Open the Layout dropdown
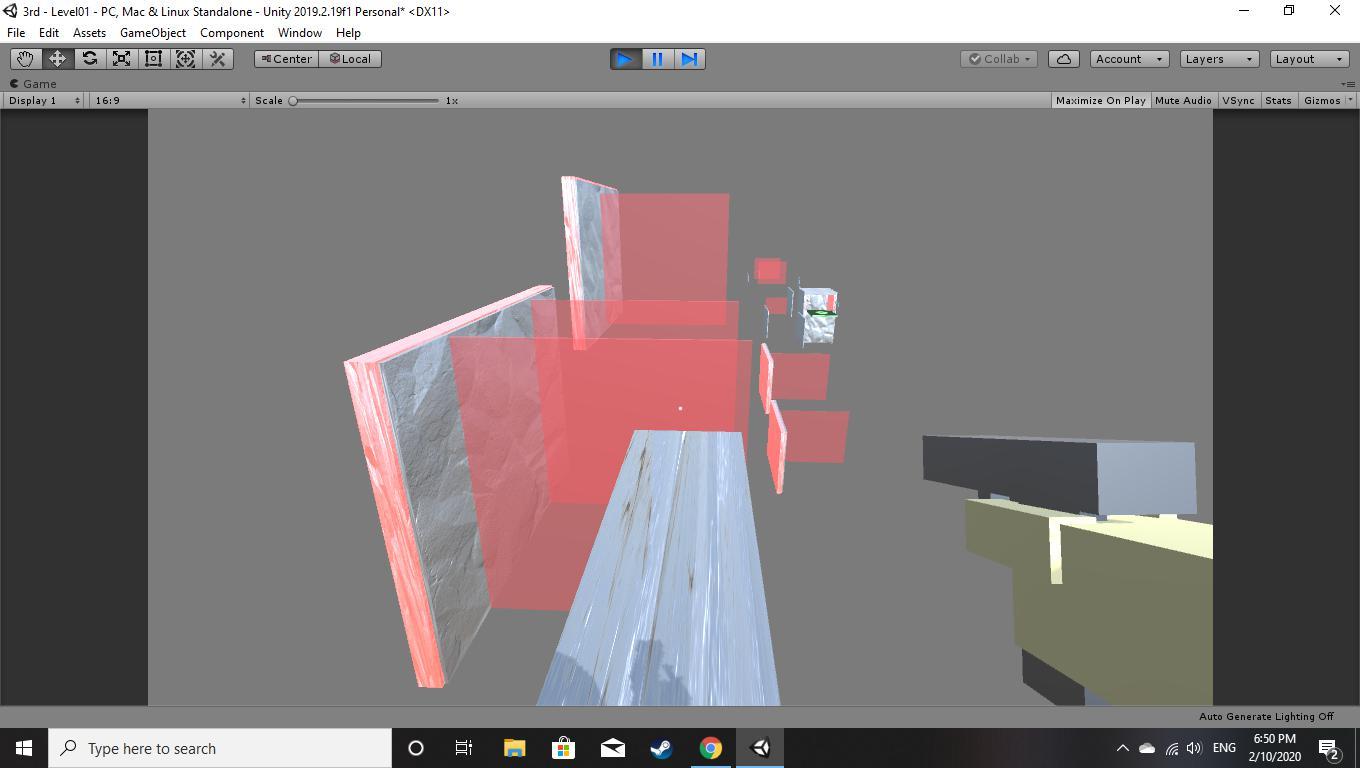This screenshot has width=1360, height=768. [1309, 59]
